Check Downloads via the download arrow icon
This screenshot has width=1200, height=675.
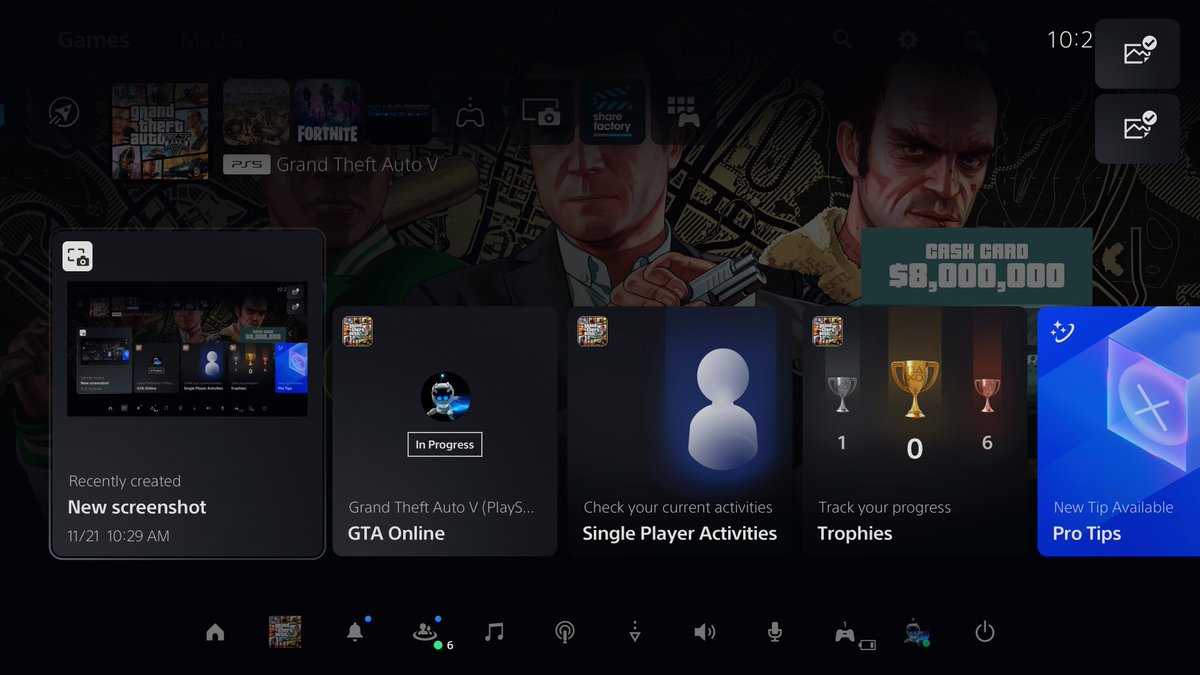pyautogui.click(x=634, y=631)
